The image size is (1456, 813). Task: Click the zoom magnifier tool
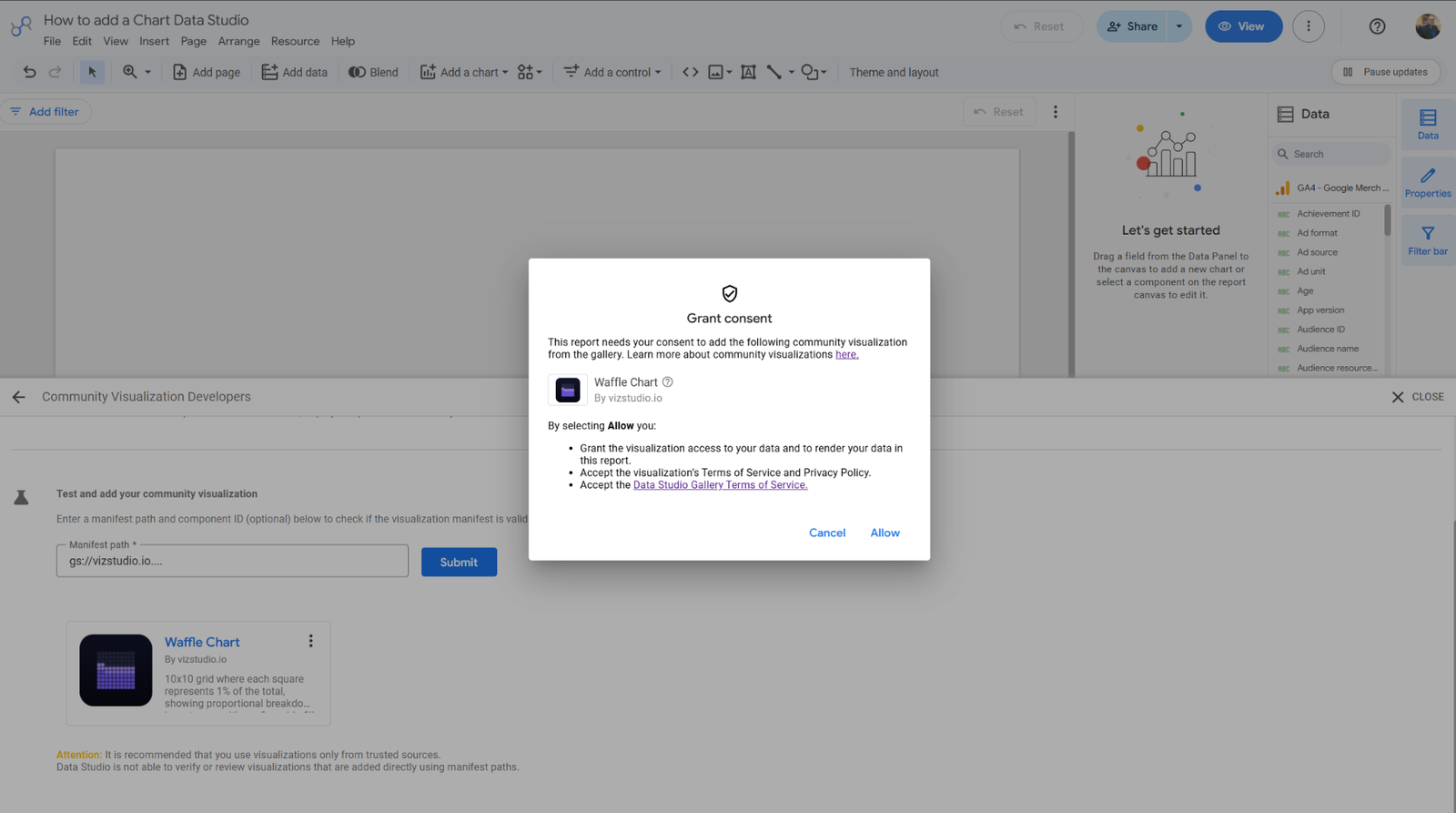tap(130, 72)
